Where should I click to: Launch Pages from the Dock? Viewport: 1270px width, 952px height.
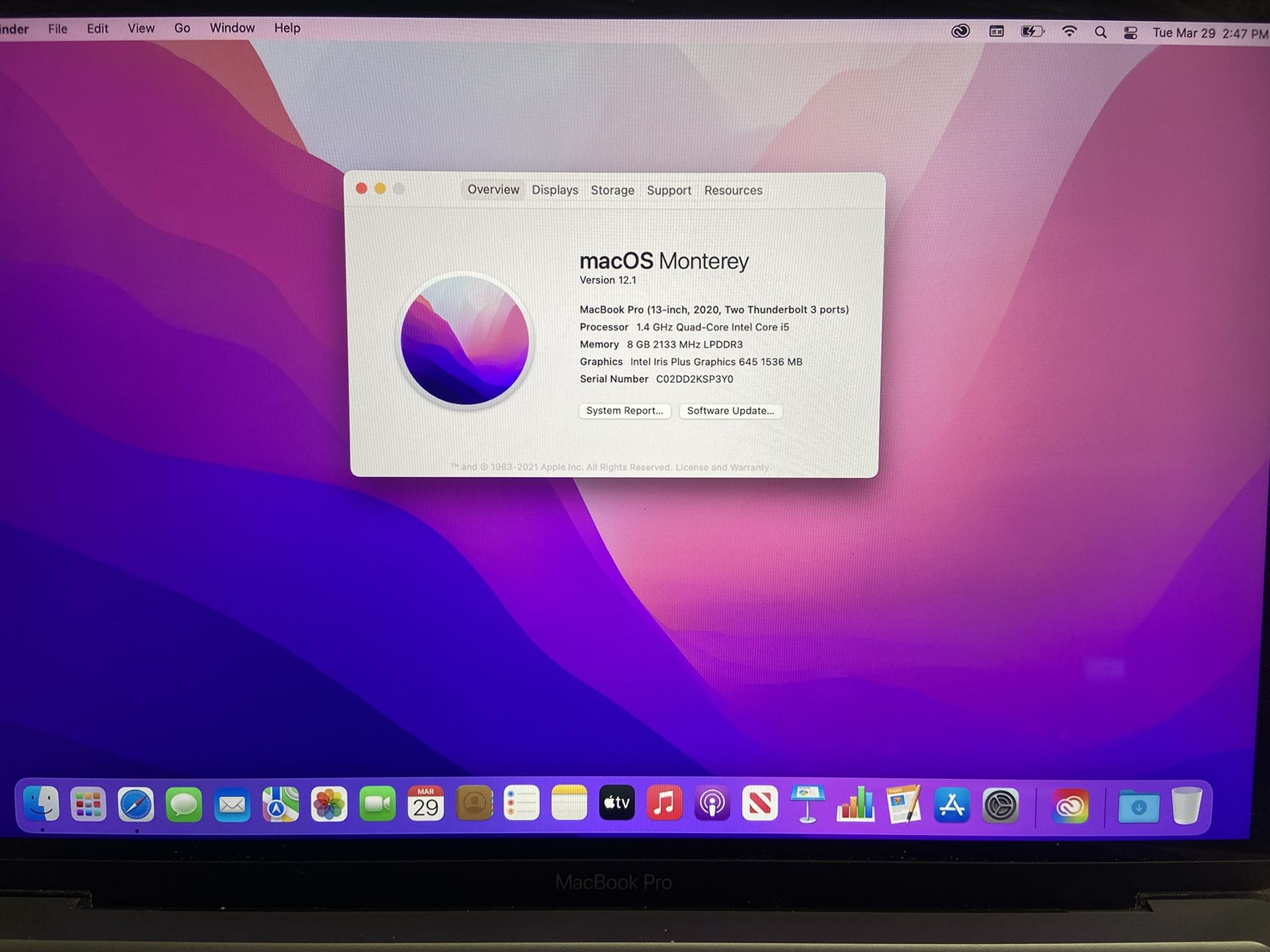[904, 804]
